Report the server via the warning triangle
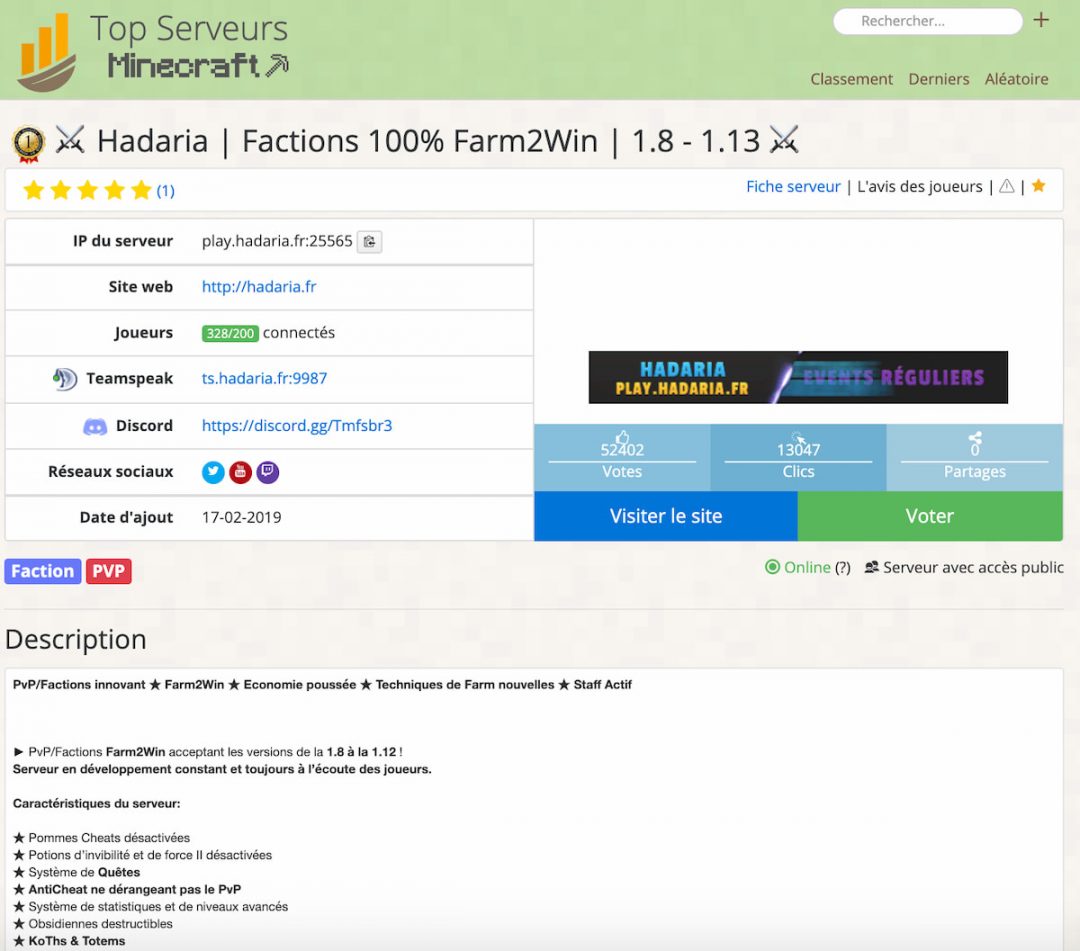This screenshot has height=951, width=1080. (1006, 187)
